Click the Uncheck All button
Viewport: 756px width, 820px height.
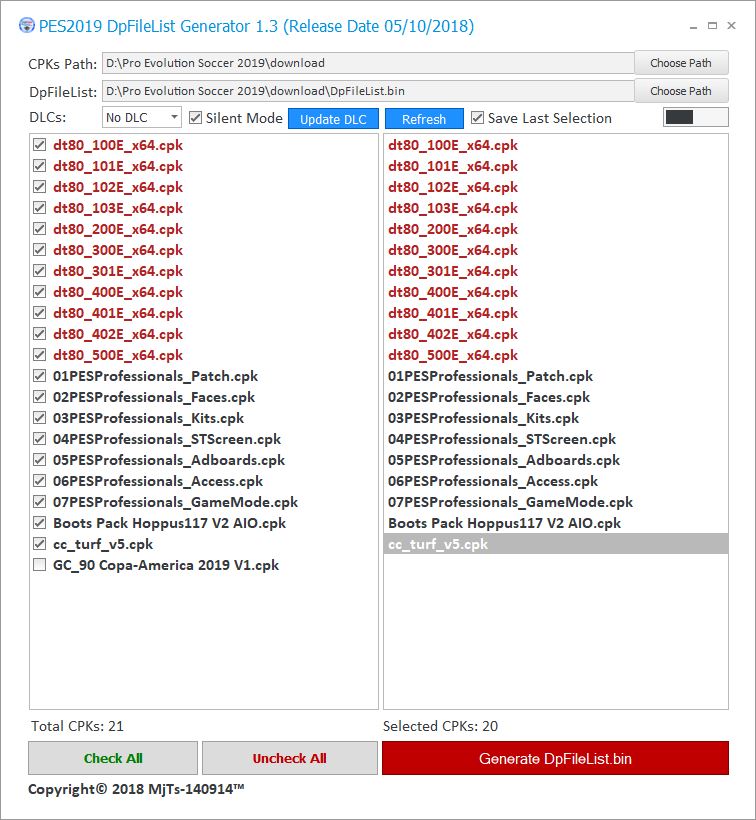(x=290, y=758)
